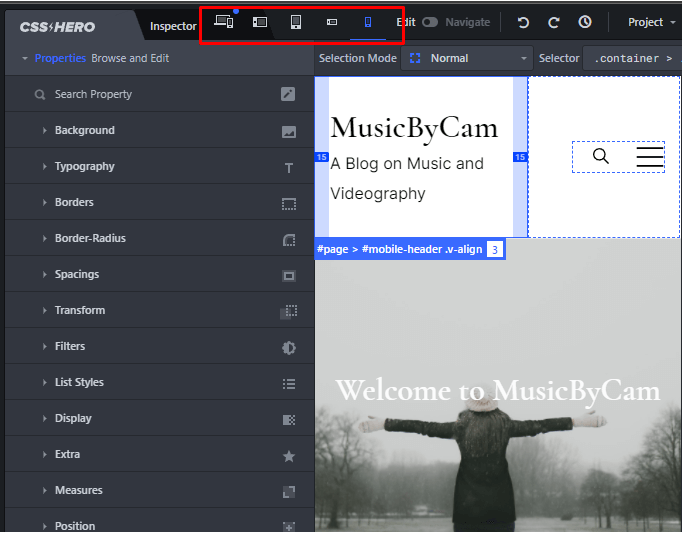Toggle the Edit/Navigate switch

(430, 22)
